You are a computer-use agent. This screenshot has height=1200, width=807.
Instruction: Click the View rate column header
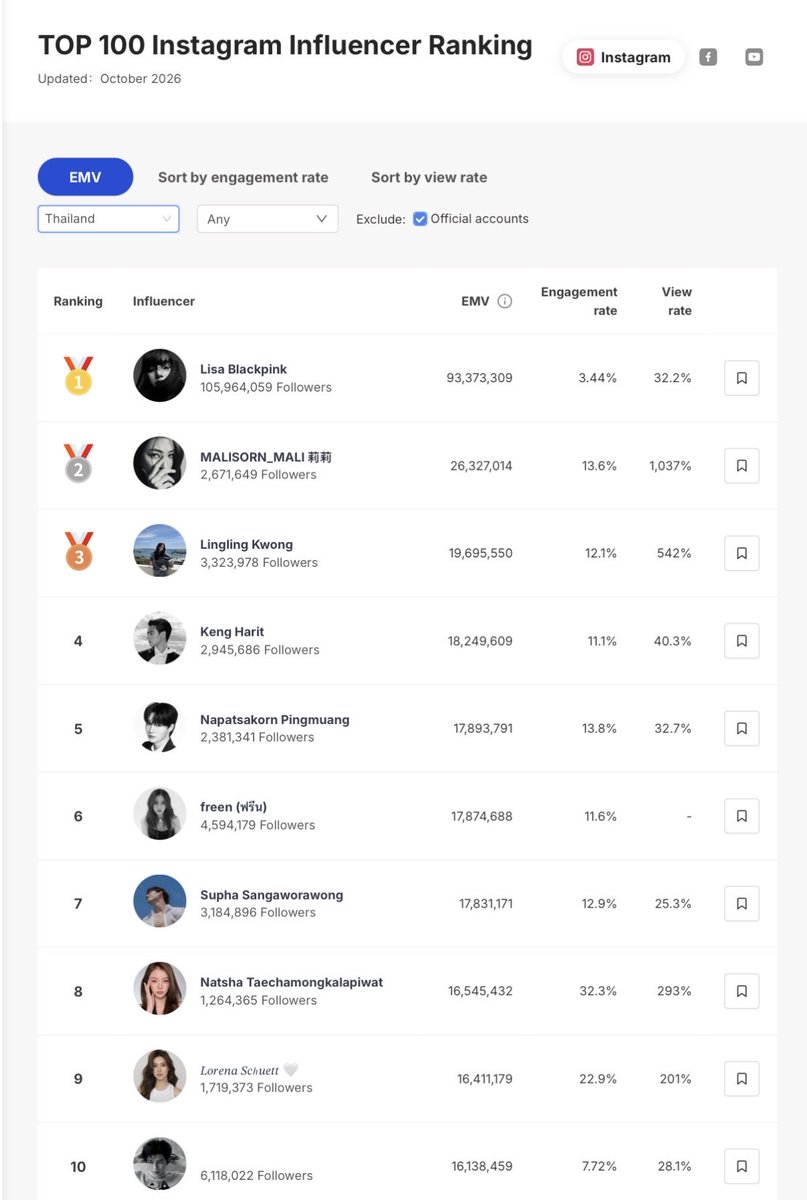pos(677,301)
